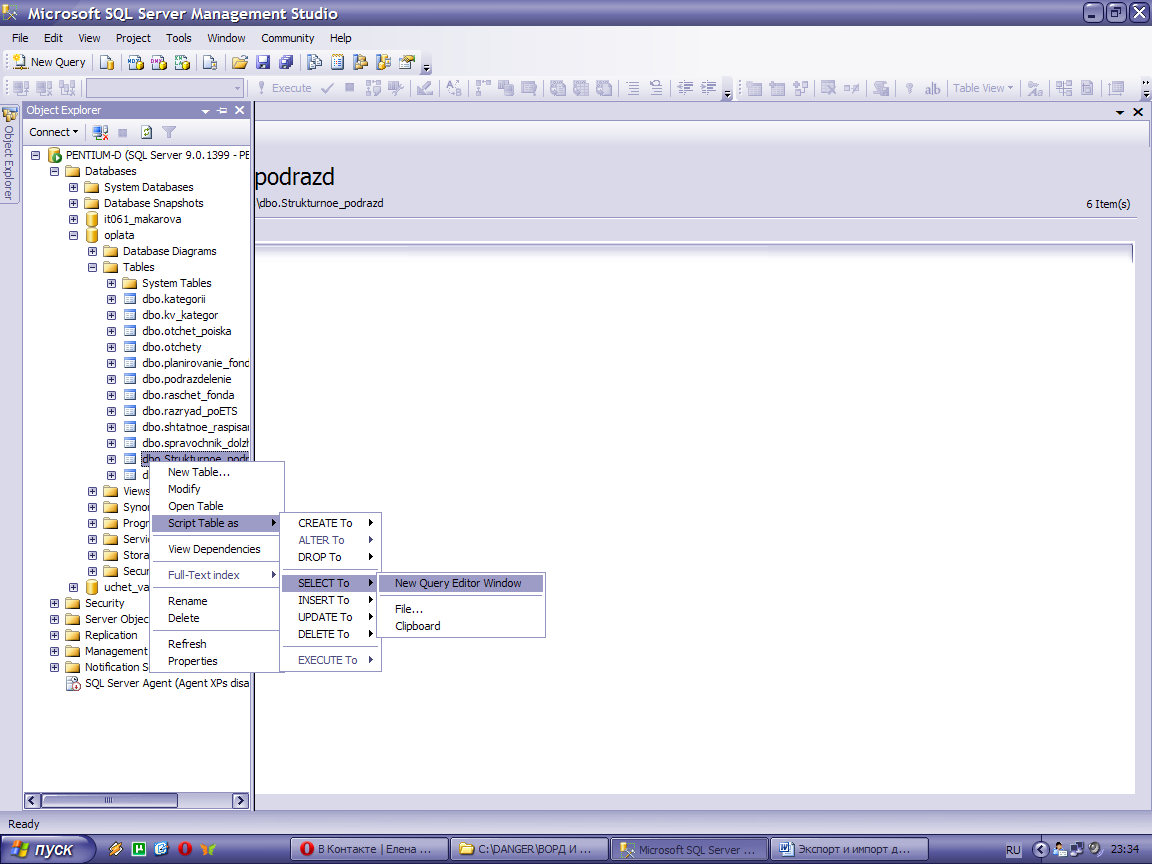This screenshot has height=864, width=1152.
Task: Open the File menu
Action: (21, 38)
